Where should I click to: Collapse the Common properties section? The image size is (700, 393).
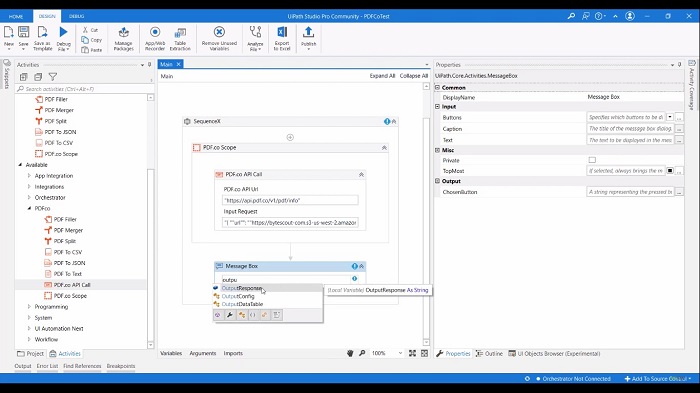tap(438, 88)
